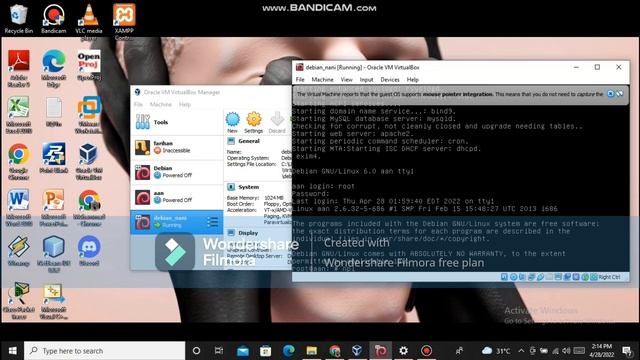Open OpenProj desktop shortcut

pos(89,65)
